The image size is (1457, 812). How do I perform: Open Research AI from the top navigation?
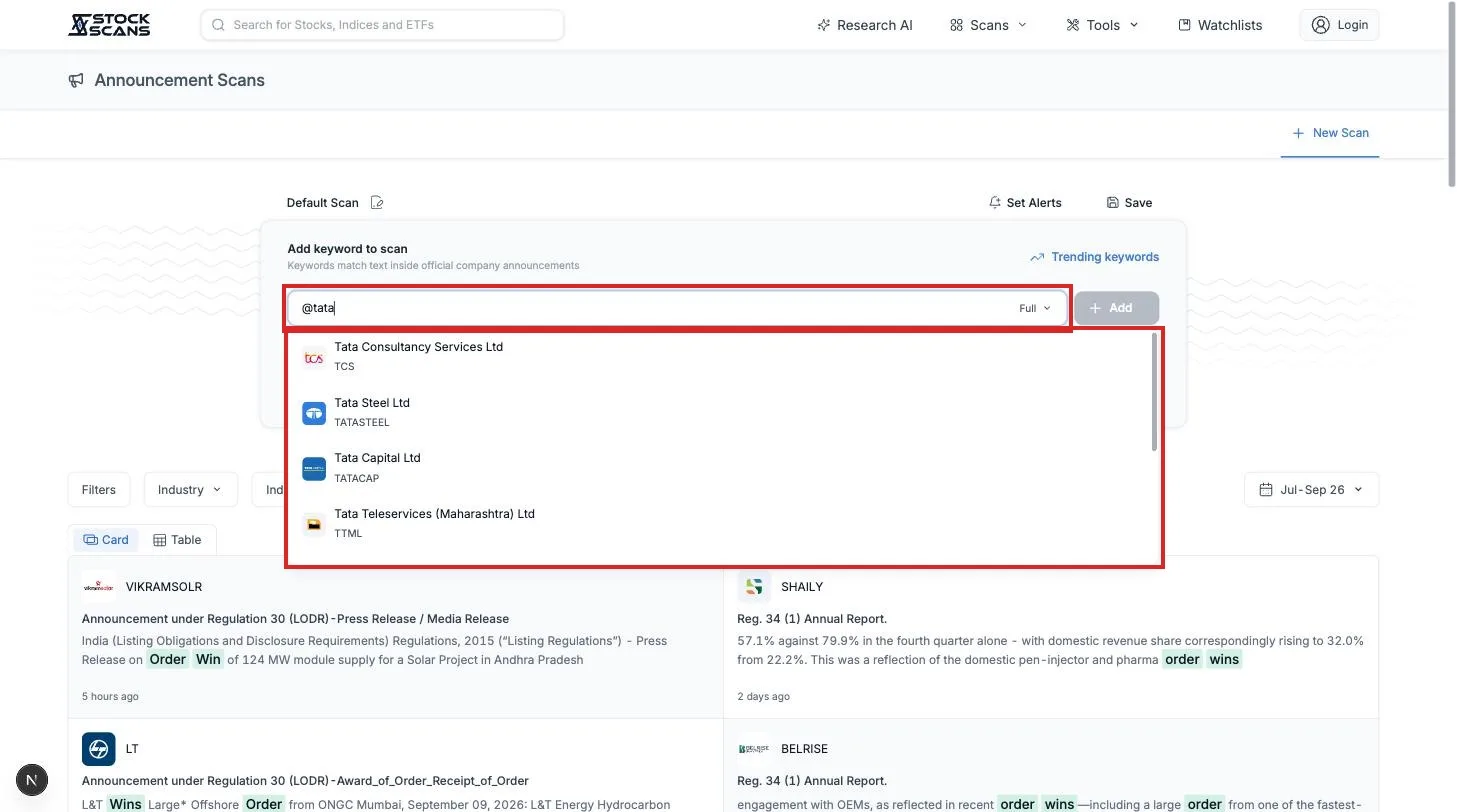pyautogui.click(x=865, y=25)
